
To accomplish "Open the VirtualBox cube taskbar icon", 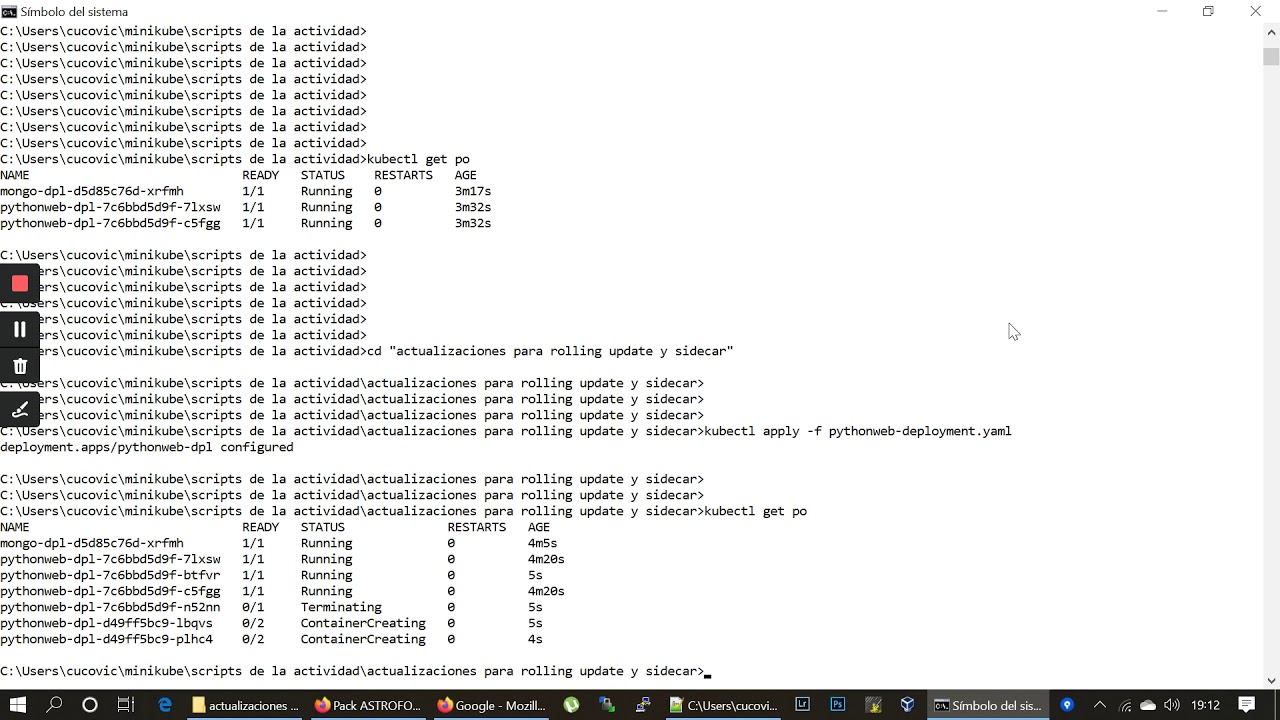I will pyautogui.click(x=908, y=705).
